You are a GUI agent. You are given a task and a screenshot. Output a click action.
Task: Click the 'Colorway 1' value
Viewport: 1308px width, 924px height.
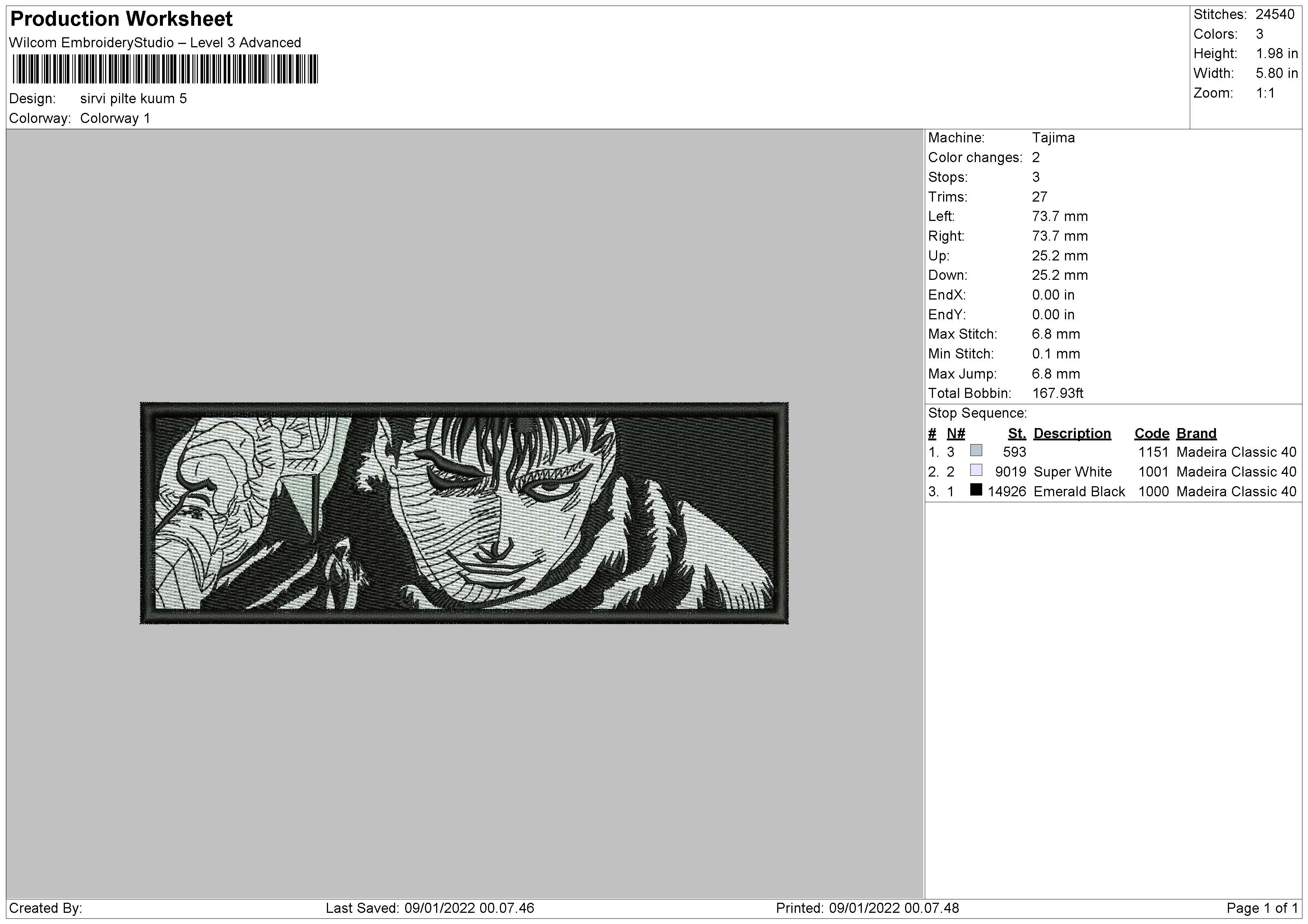pos(115,118)
